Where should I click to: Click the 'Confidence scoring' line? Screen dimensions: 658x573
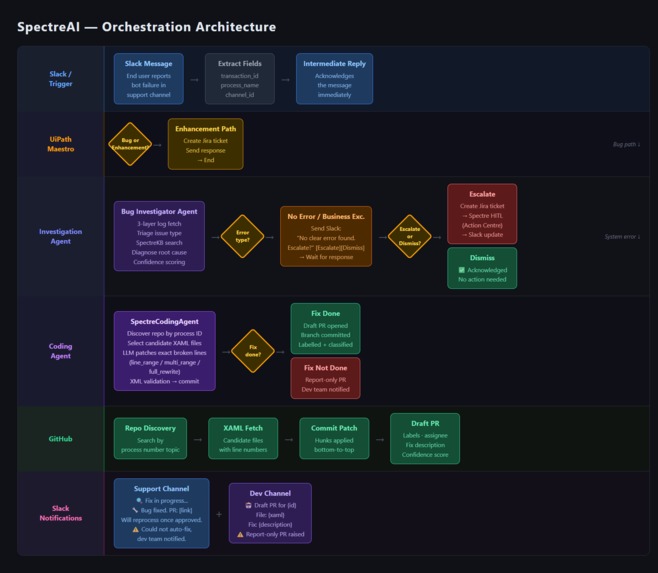pos(159,262)
